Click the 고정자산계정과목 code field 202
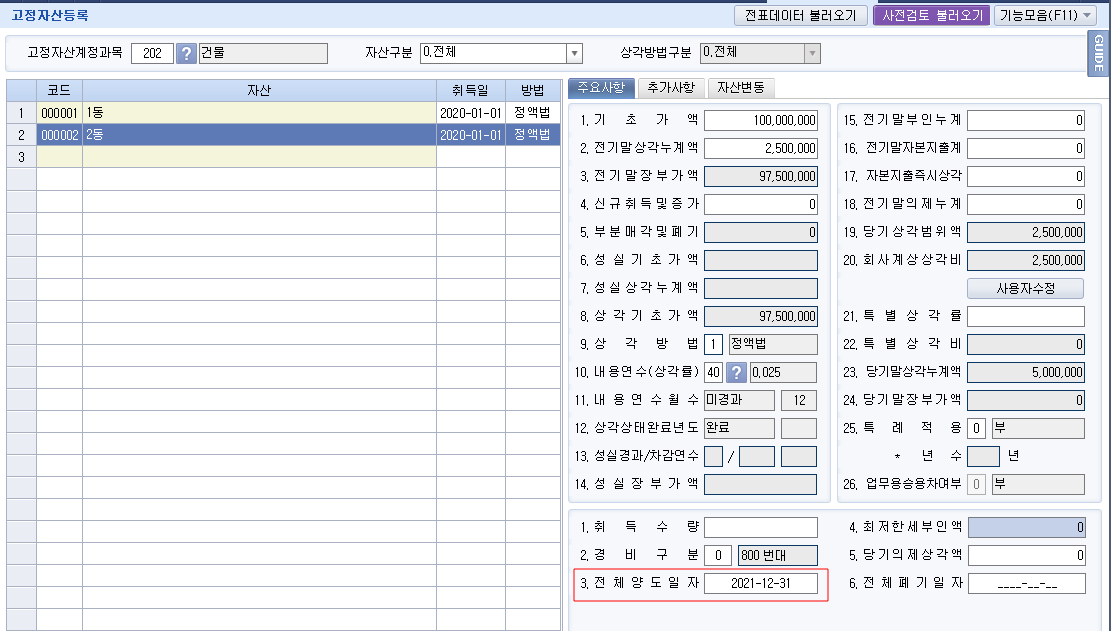1111x631 pixels. tap(152, 53)
